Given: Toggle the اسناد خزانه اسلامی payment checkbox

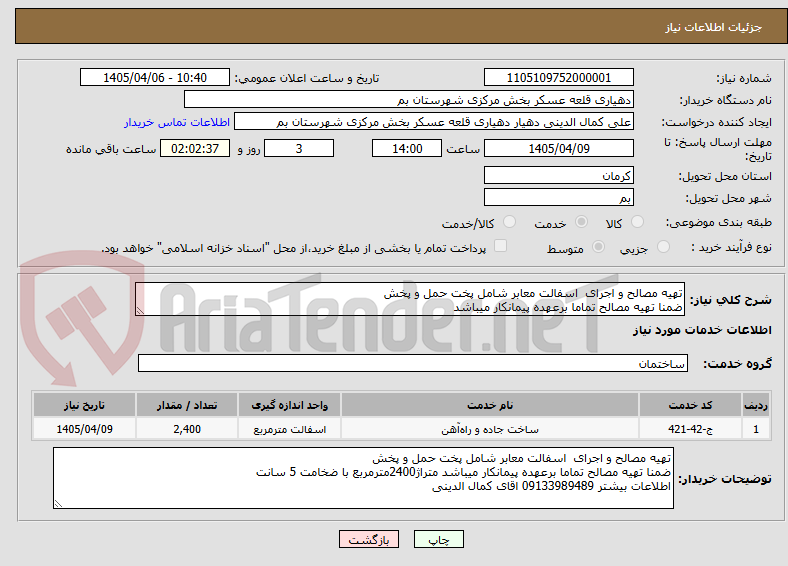Looking at the screenshot, I should [501, 246].
